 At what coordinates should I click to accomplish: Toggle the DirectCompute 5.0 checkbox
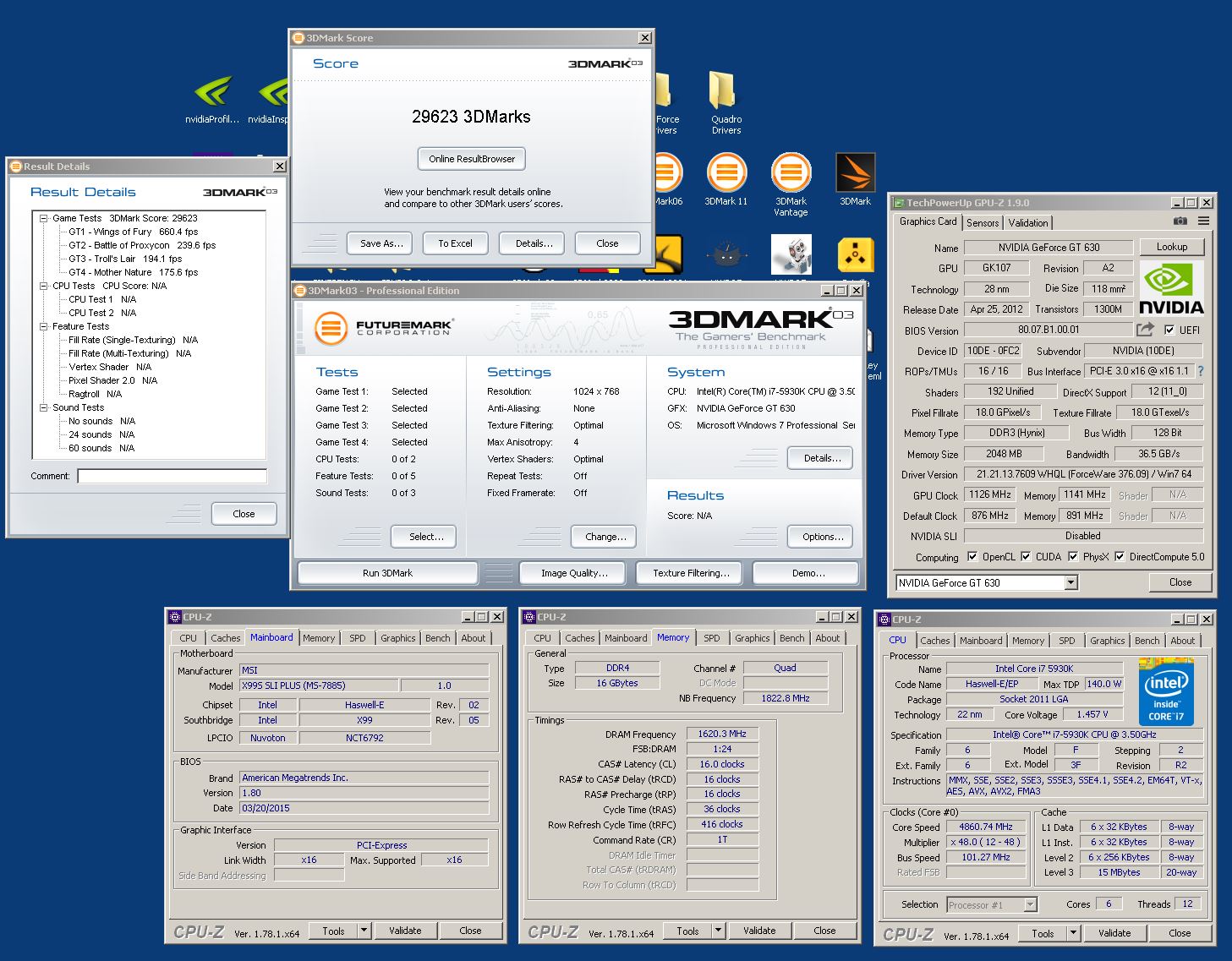(x=1120, y=556)
